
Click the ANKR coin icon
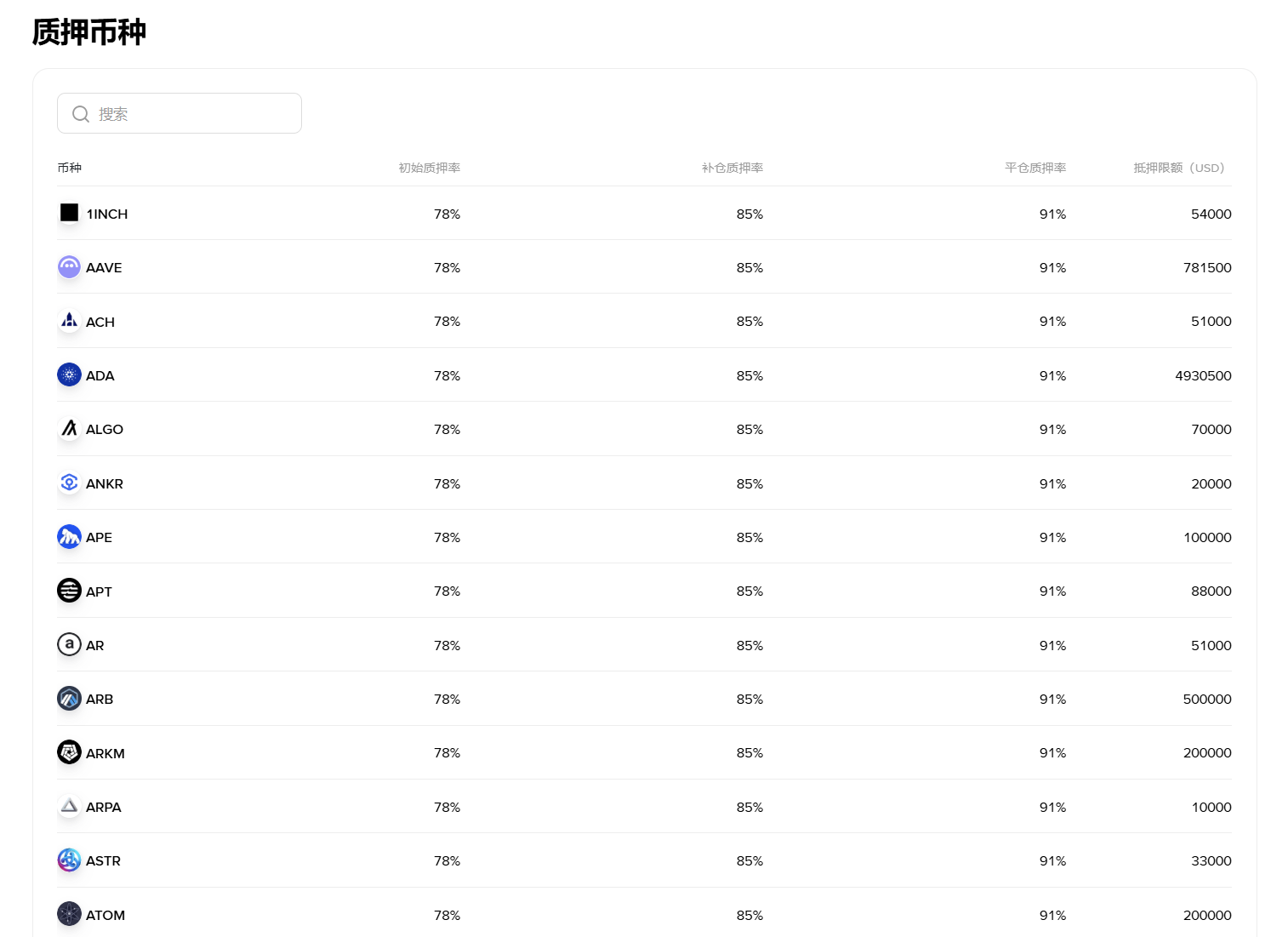[69, 483]
